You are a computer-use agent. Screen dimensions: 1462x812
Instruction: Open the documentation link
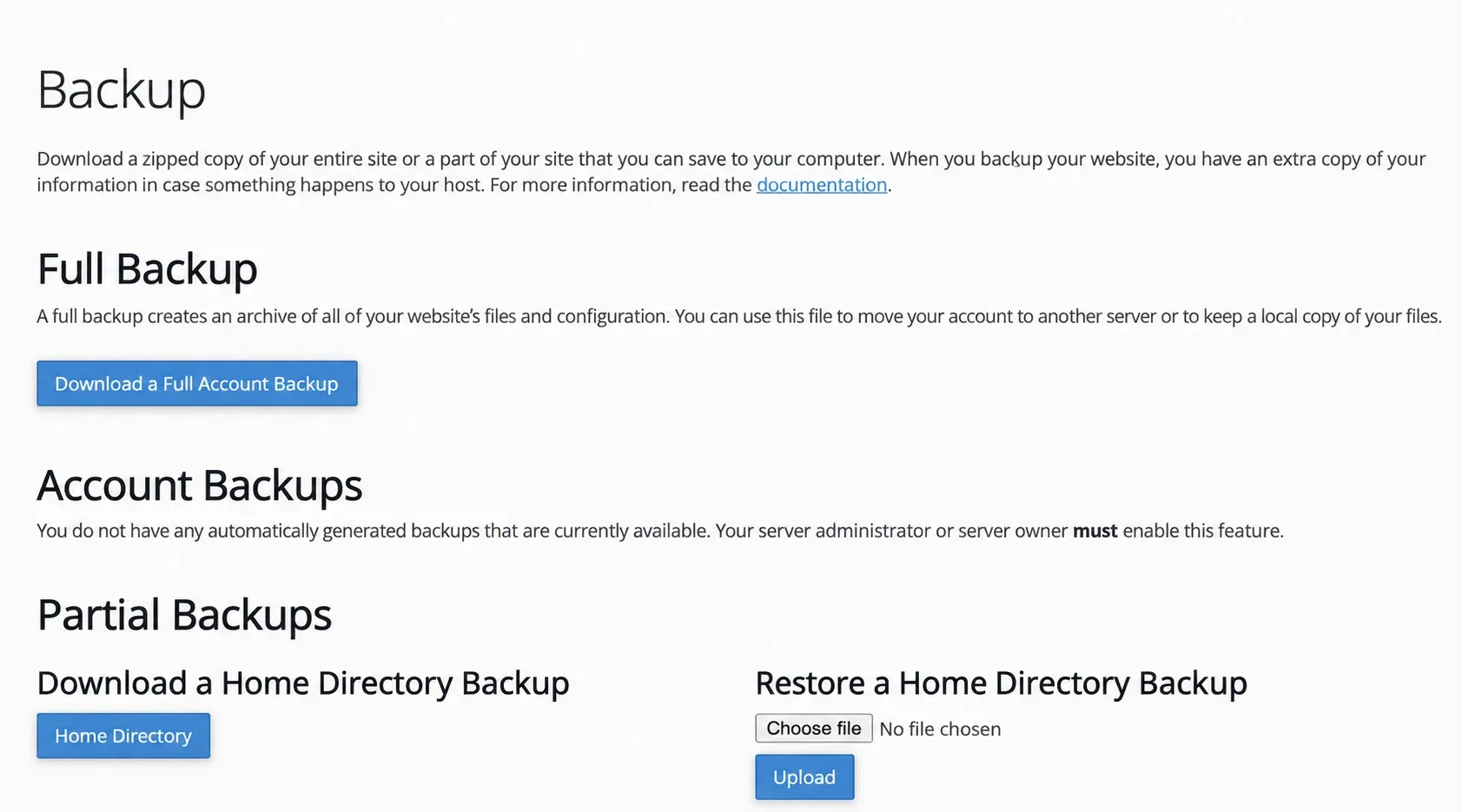822,185
